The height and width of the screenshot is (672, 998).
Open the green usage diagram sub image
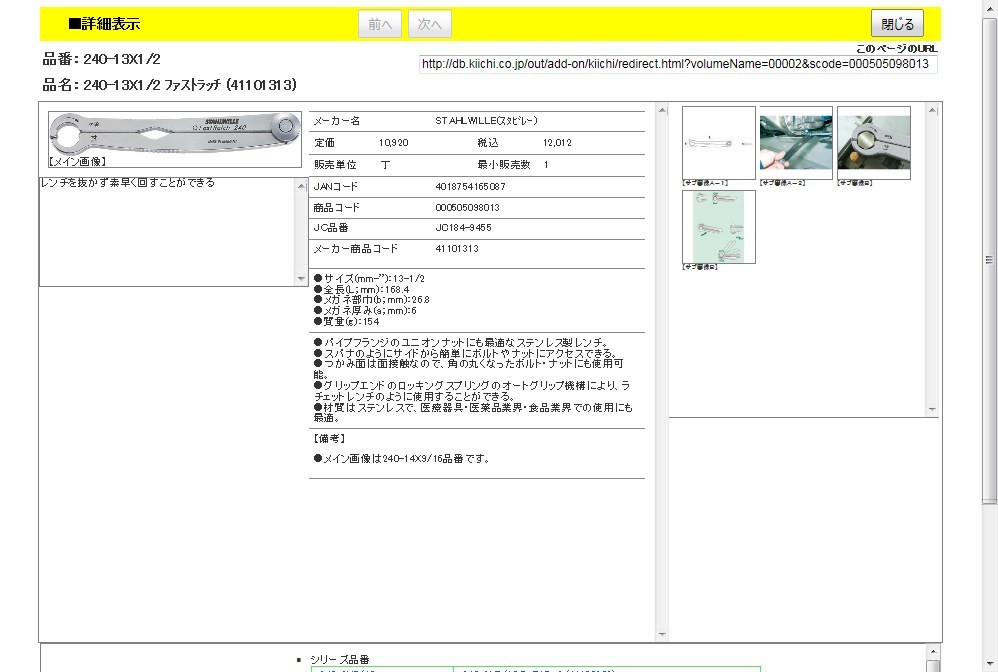coord(719,227)
